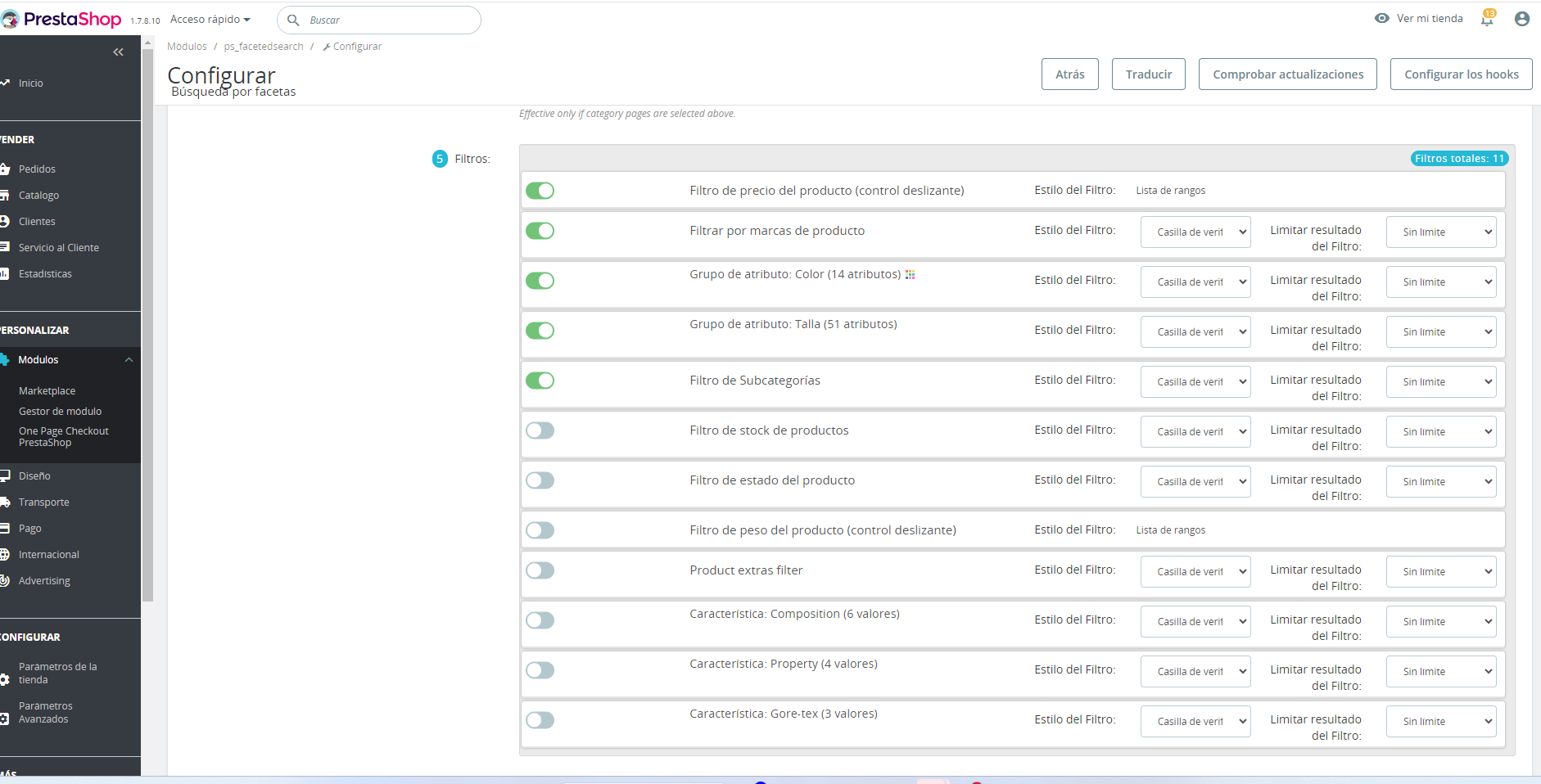
Task: Click the Pedidos basket icon
Action: (5, 169)
